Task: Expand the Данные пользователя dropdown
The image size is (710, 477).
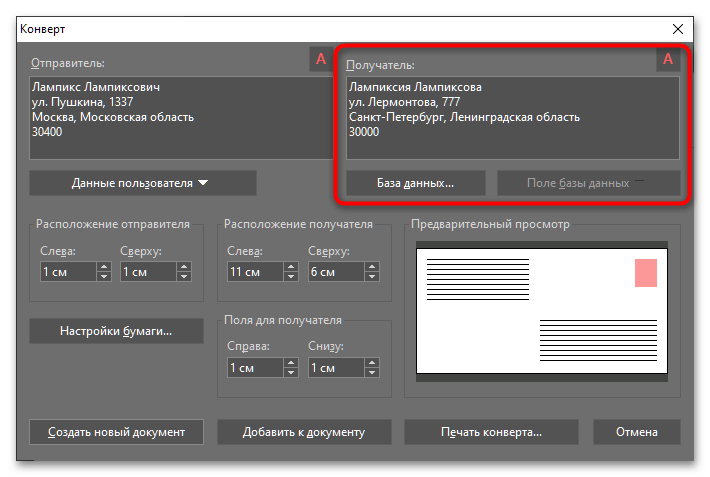Action: tap(142, 183)
